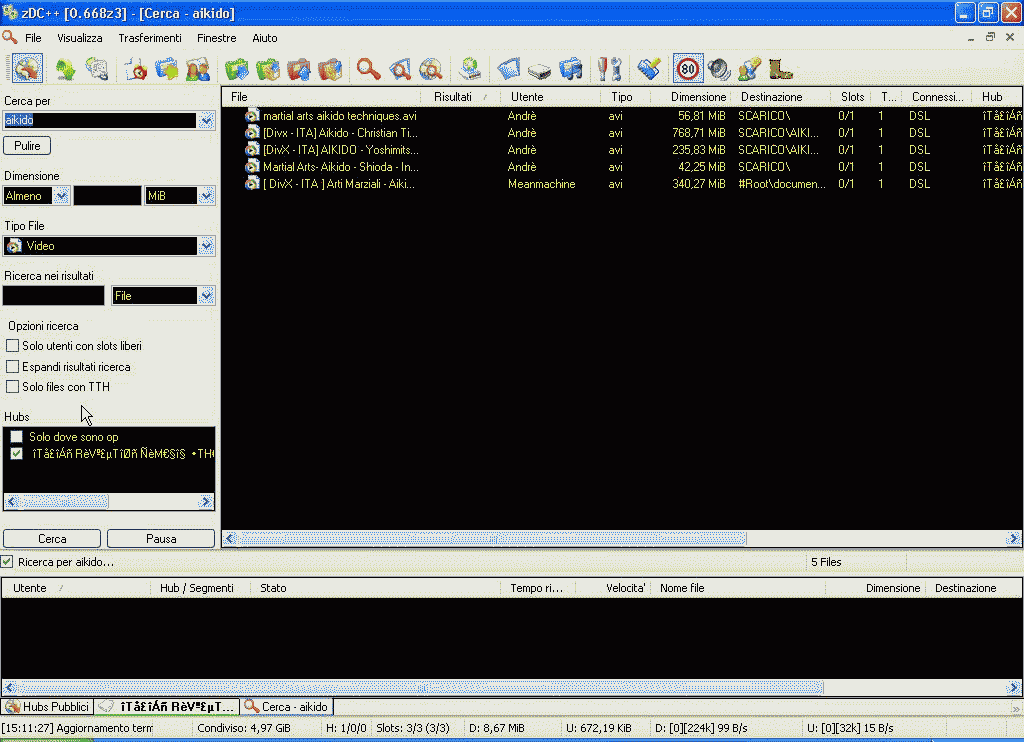Open Favorite Users from the toolbar
Image resolution: width=1024 pixels, height=742 pixels.
click(x=197, y=69)
